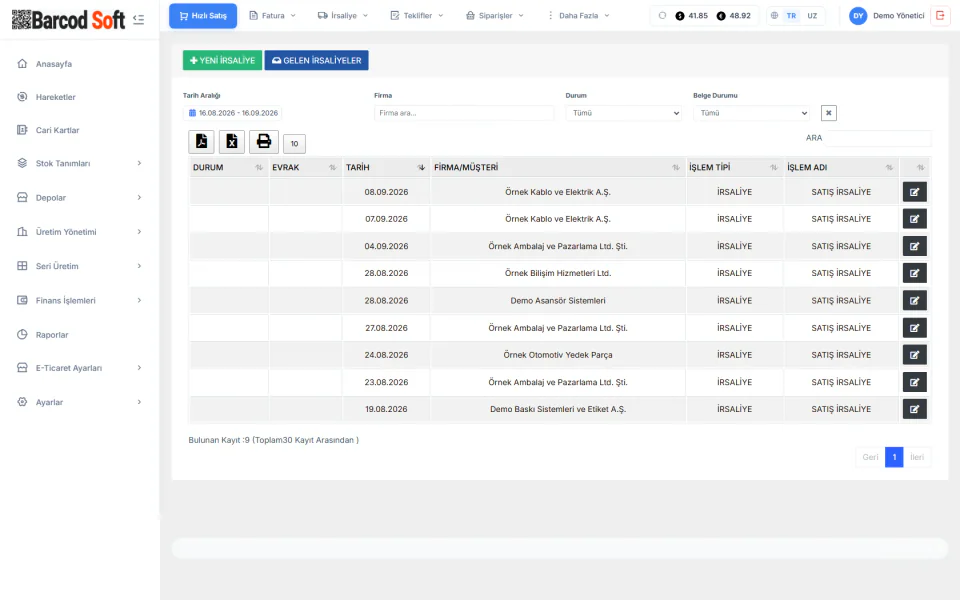Click the Firma search field
The image size is (960, 600).
tap(463, 113)
